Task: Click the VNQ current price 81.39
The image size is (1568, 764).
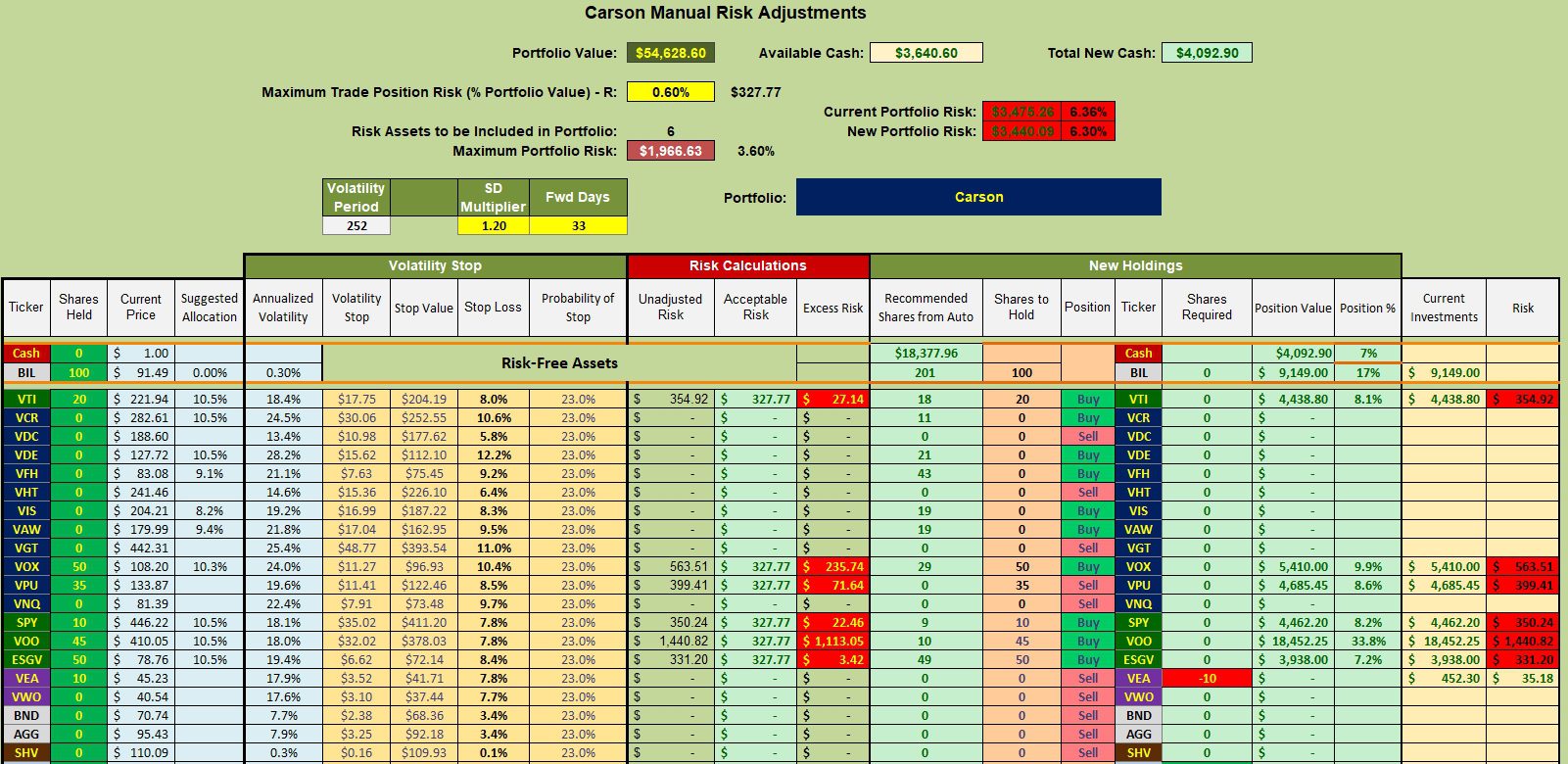Action: point(141,604)
